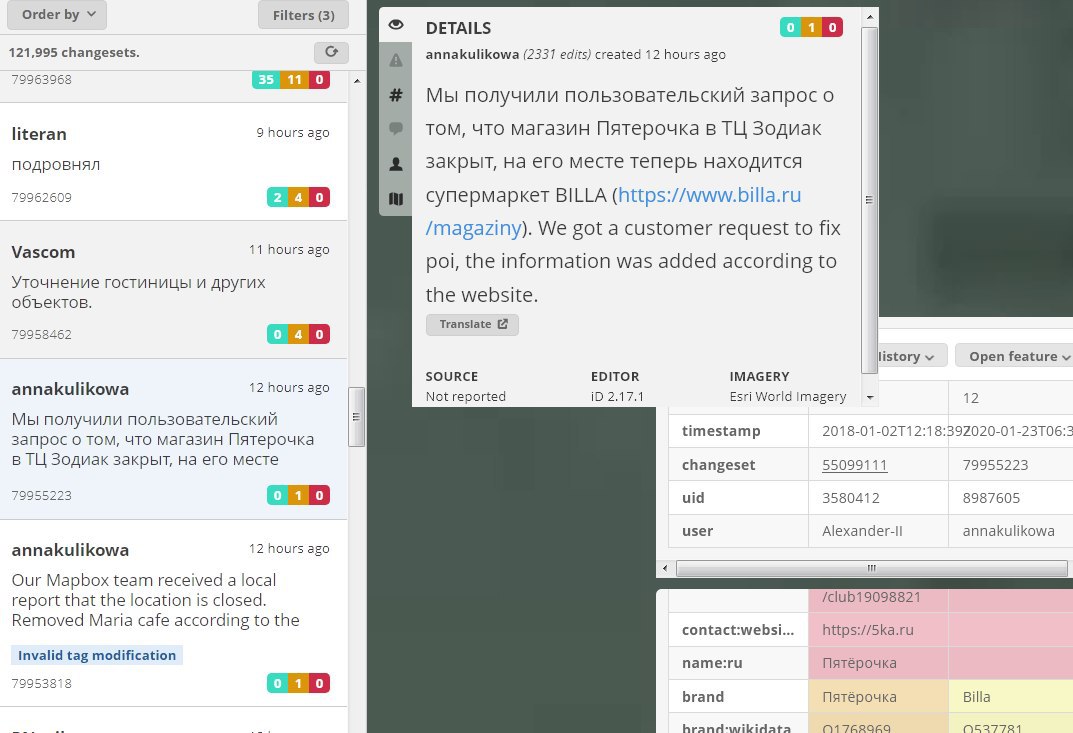Click the iD 2.17.1 editor value
1073x733 pixels.
pyautogui.click(x=617, y=396)
